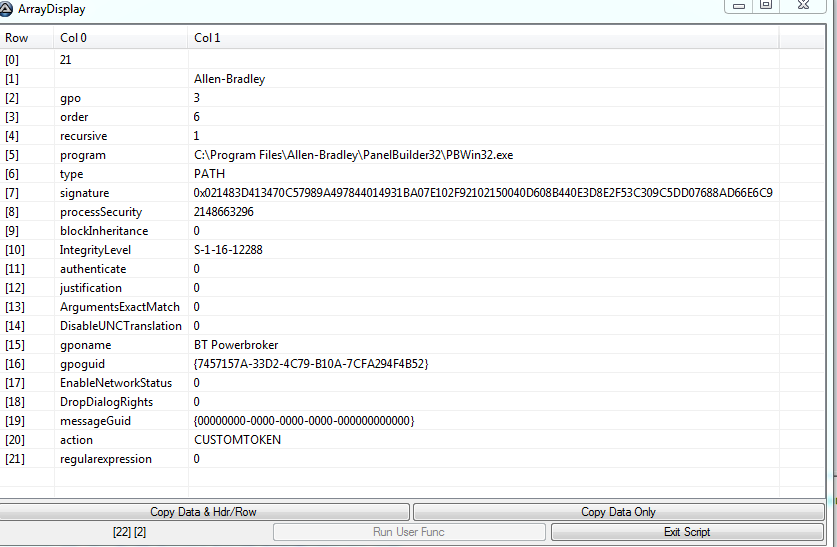Select the DropDialogRights cell

106,402
